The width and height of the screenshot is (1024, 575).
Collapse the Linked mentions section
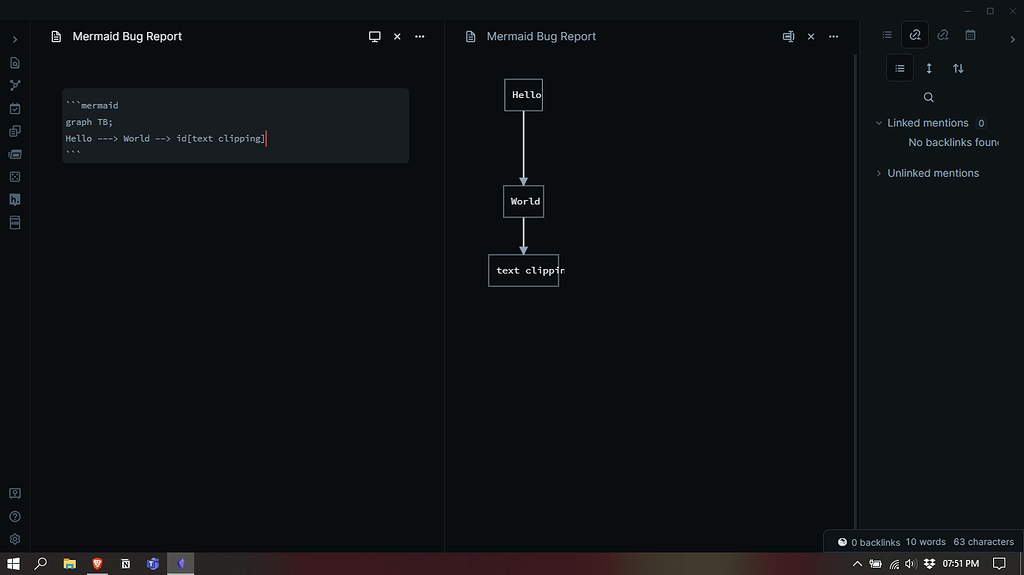tap(879, 123)
